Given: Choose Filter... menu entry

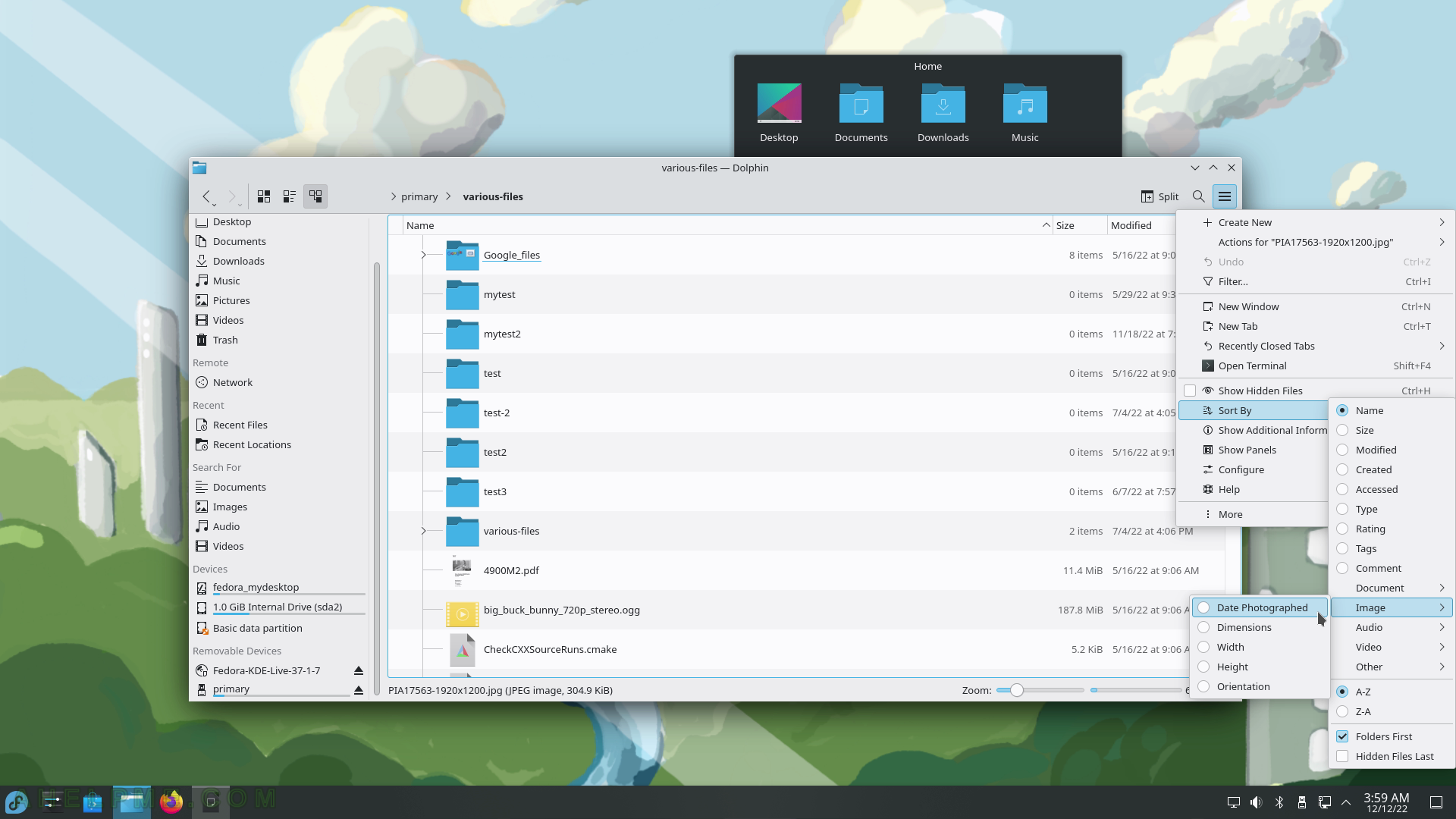Looking at the screenshot, I should pos(1316,281).
